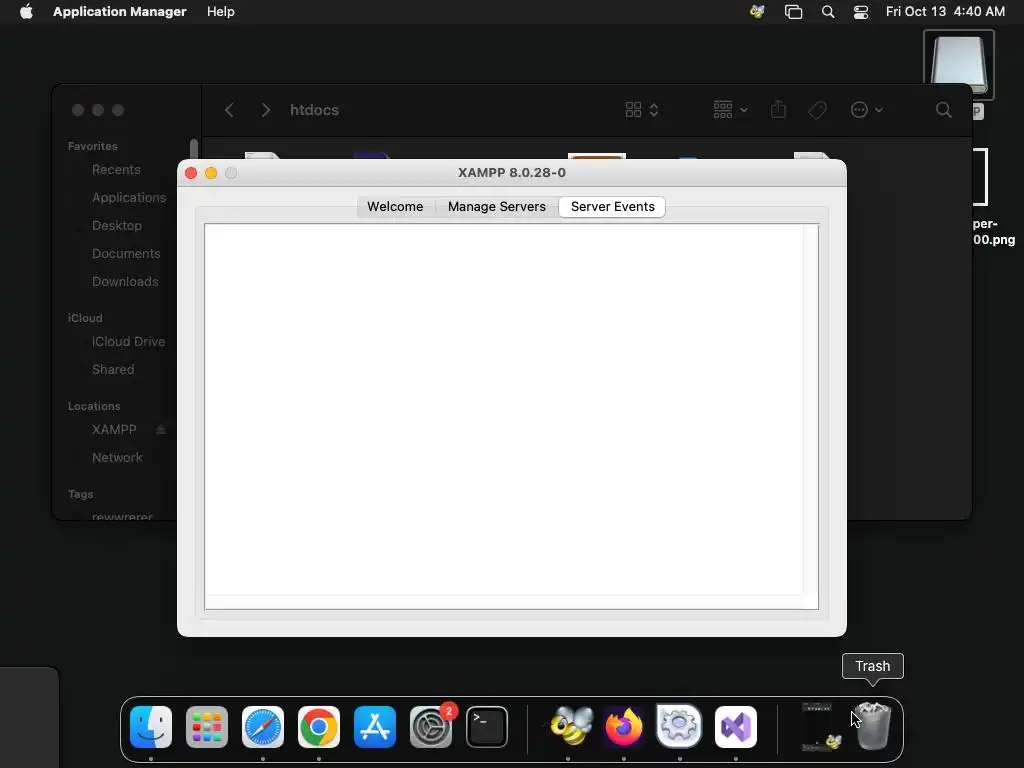The image size is (1024, 768).
Task: Open the Apple menu
Action: pyautogui.click(x=26, y=12)
